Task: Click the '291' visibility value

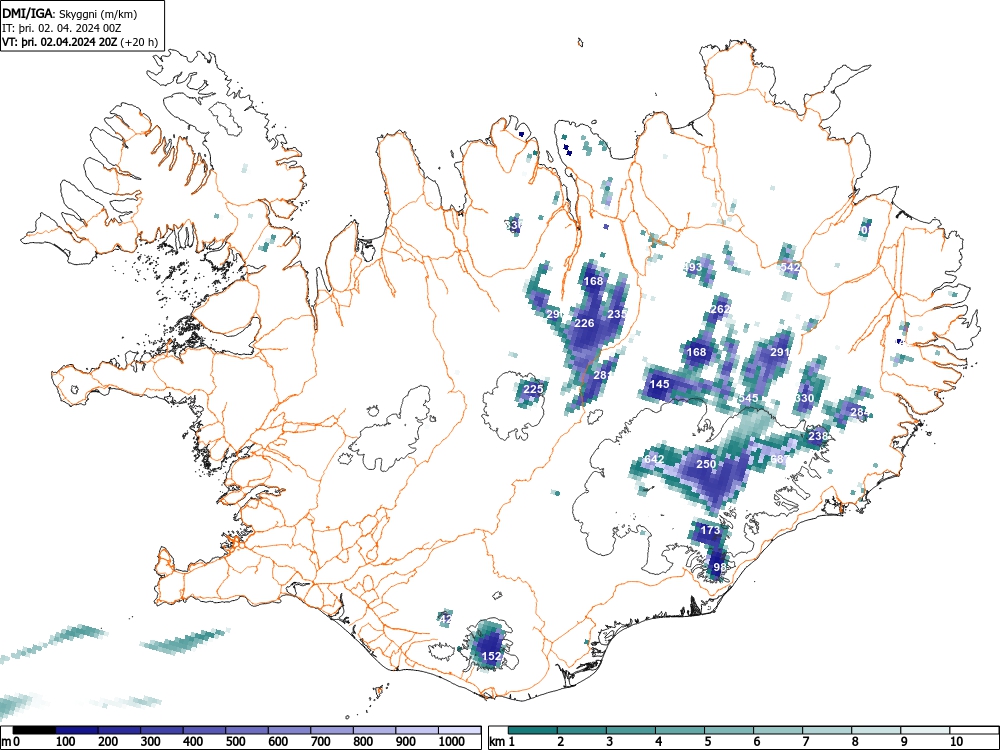Action: (x=780, y=352)
